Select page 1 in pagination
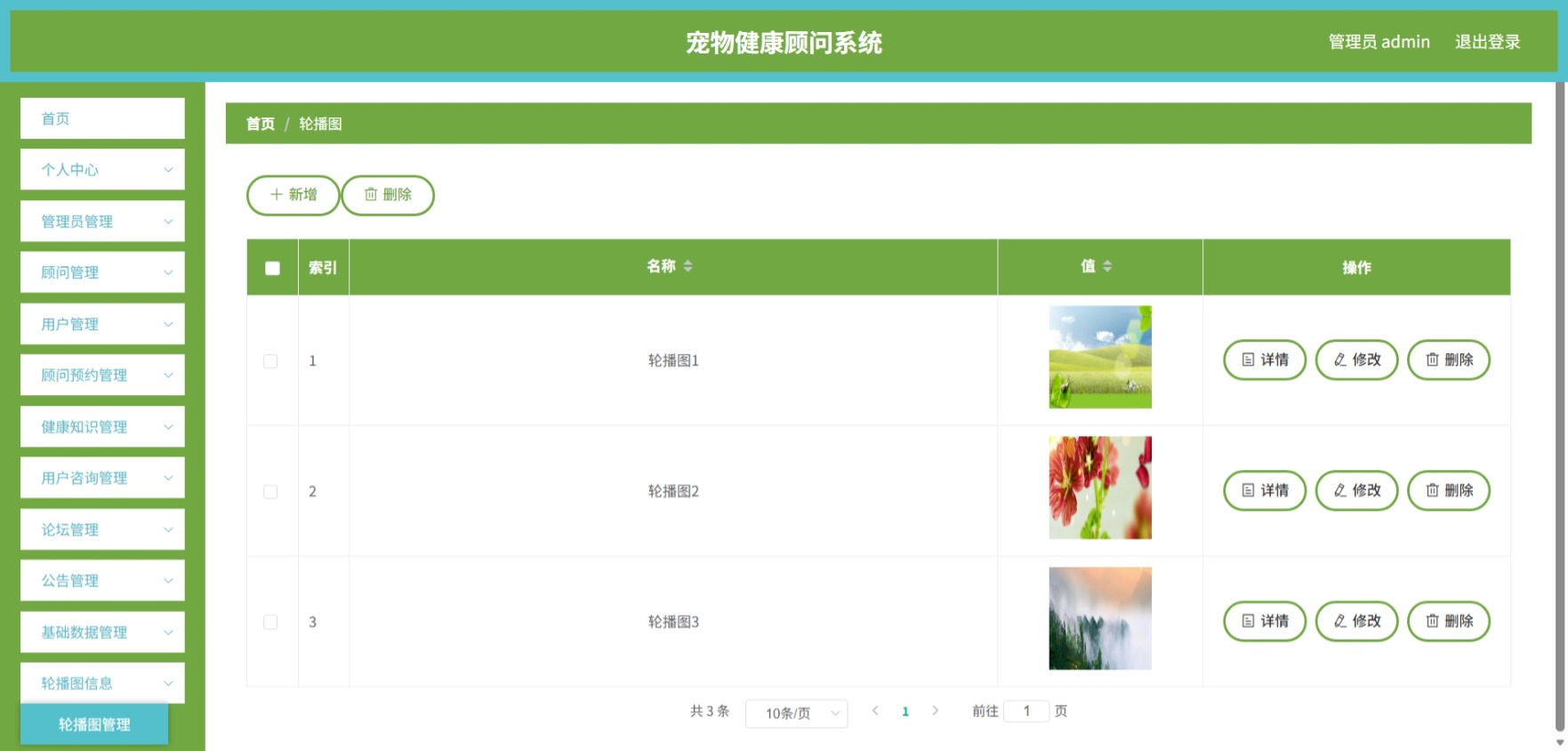The image size is (1568, 751). coord(905,711)
